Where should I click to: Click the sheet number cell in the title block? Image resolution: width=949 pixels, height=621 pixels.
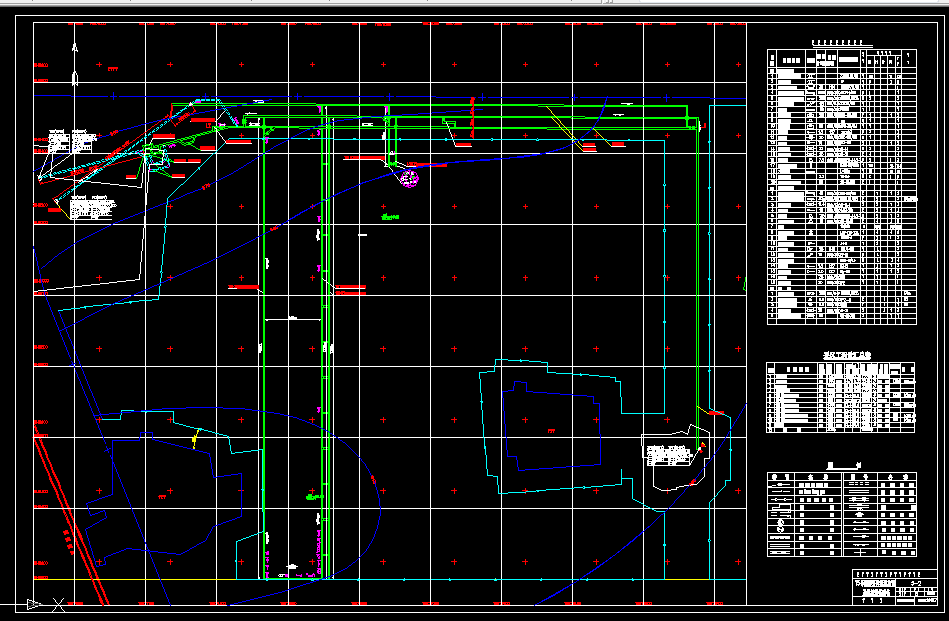click(916, 583)
